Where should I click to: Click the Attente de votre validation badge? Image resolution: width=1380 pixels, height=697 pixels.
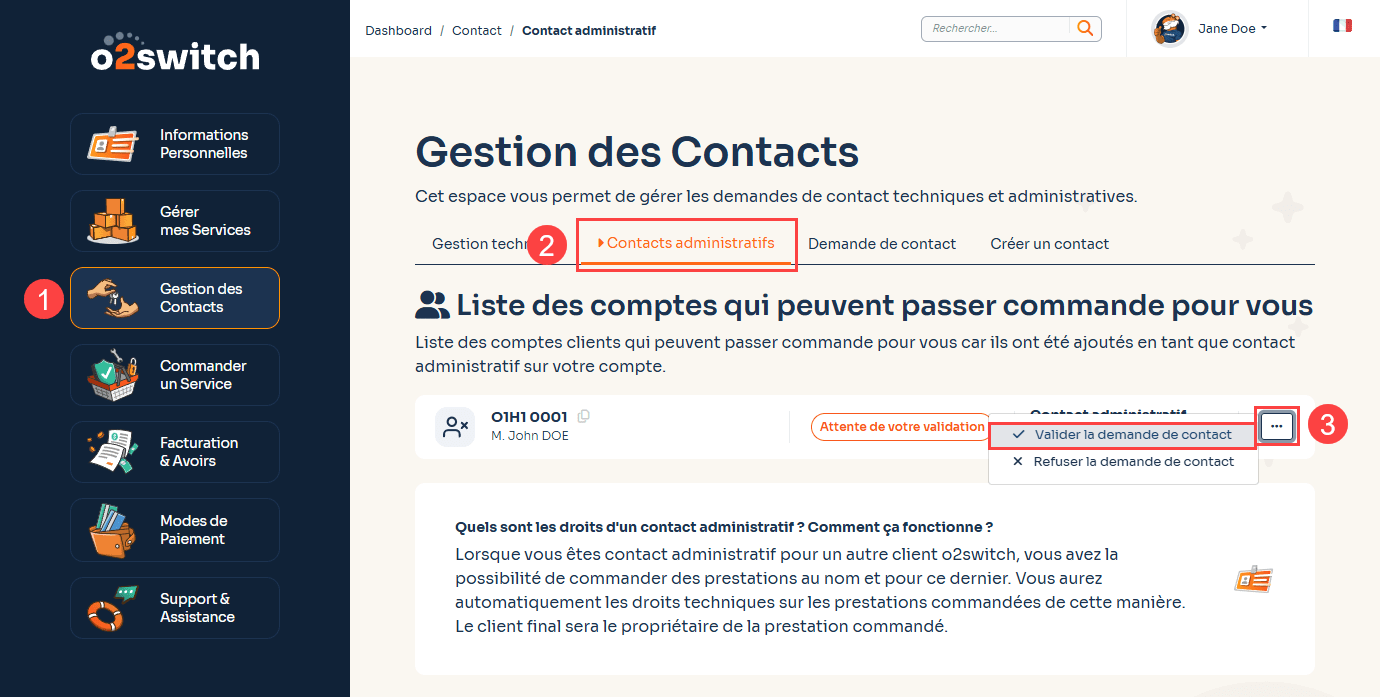[901, 426]
